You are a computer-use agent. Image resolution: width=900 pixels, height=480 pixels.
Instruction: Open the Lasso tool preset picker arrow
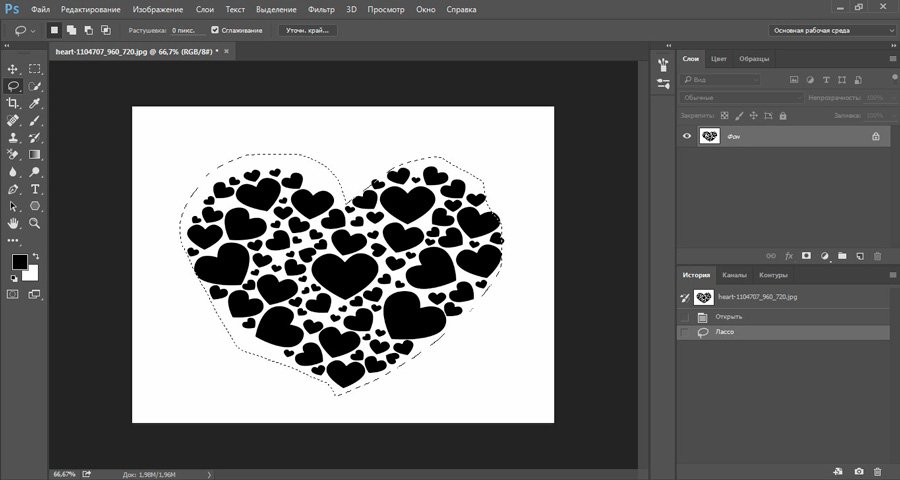coord(33,31)
